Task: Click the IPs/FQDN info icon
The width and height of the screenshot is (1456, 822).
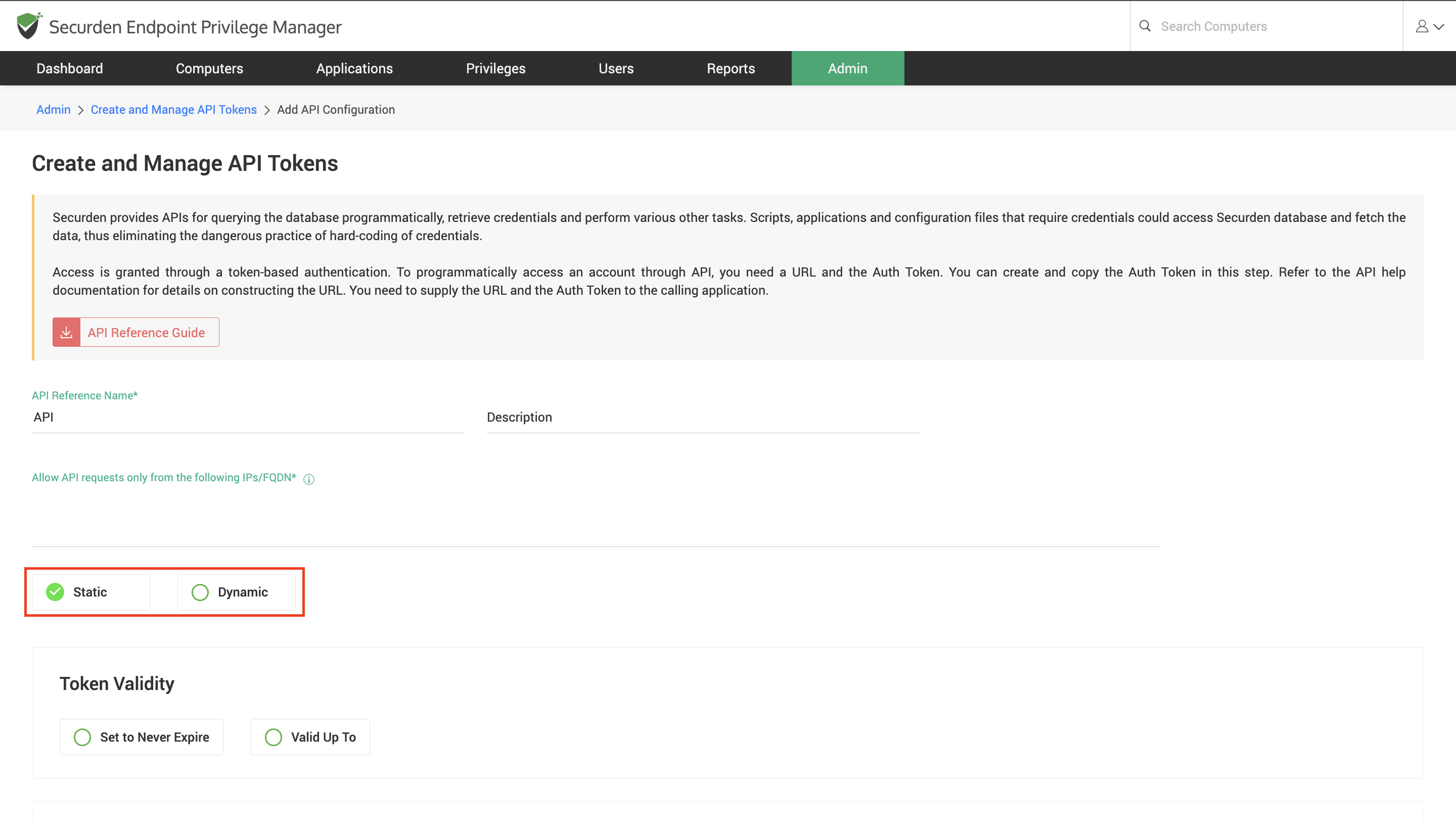Action: [x=308, y=479]
